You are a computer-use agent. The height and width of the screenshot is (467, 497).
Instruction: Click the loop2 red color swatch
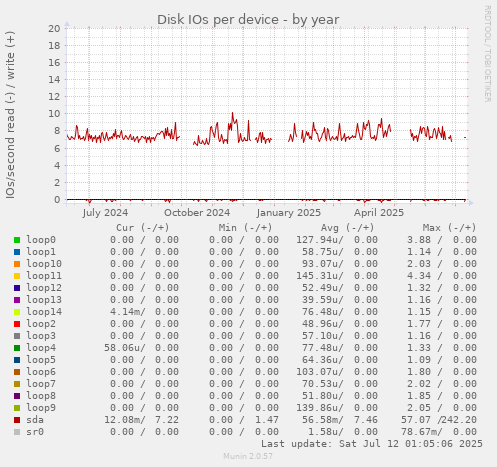pyautogui.click(x=17, y=324)
